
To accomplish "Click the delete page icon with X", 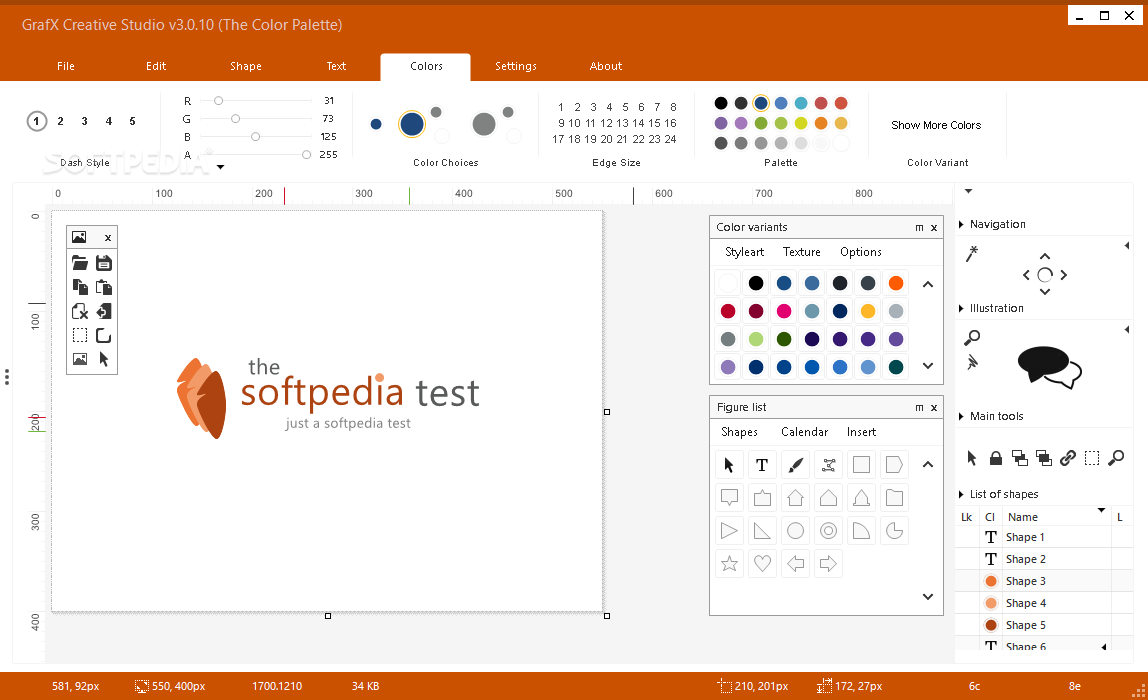I will pyautogui.click(x=80, y=311).
